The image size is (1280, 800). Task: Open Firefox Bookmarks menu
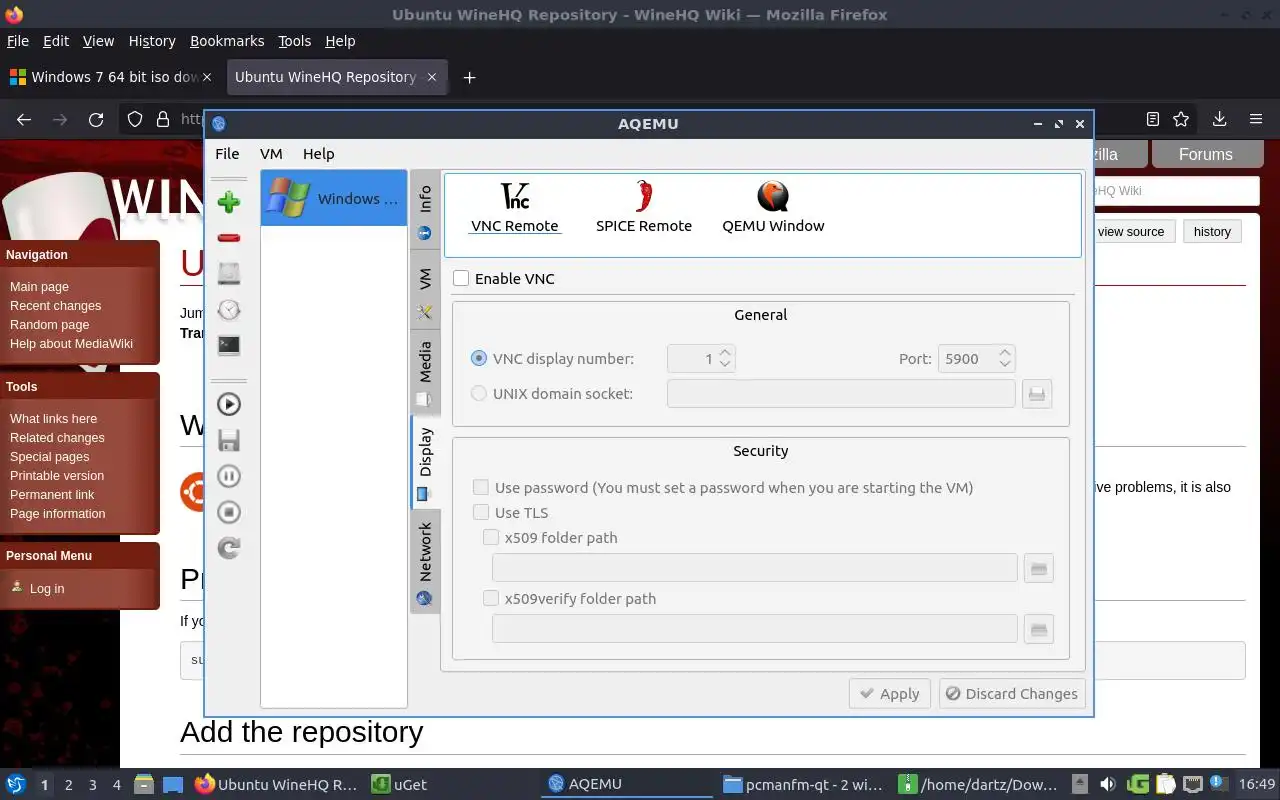(227, 41)
